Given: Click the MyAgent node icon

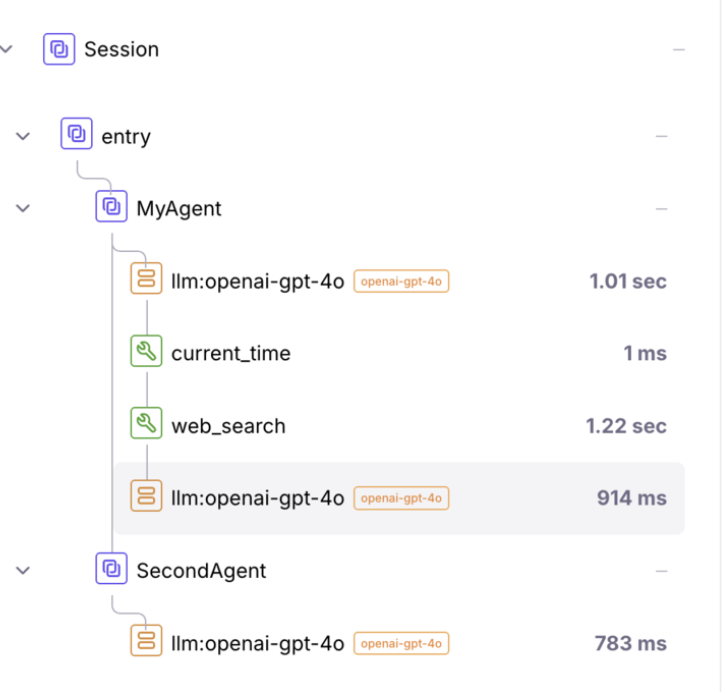Looking at the screenshot, I should point(111,208).
